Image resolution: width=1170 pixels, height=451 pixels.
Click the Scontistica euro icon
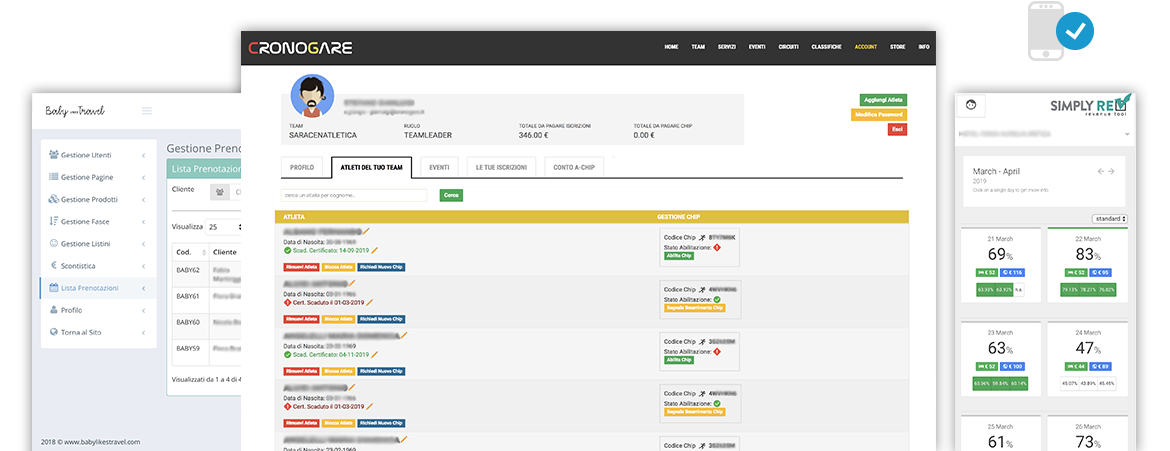(x=54, y=265)
